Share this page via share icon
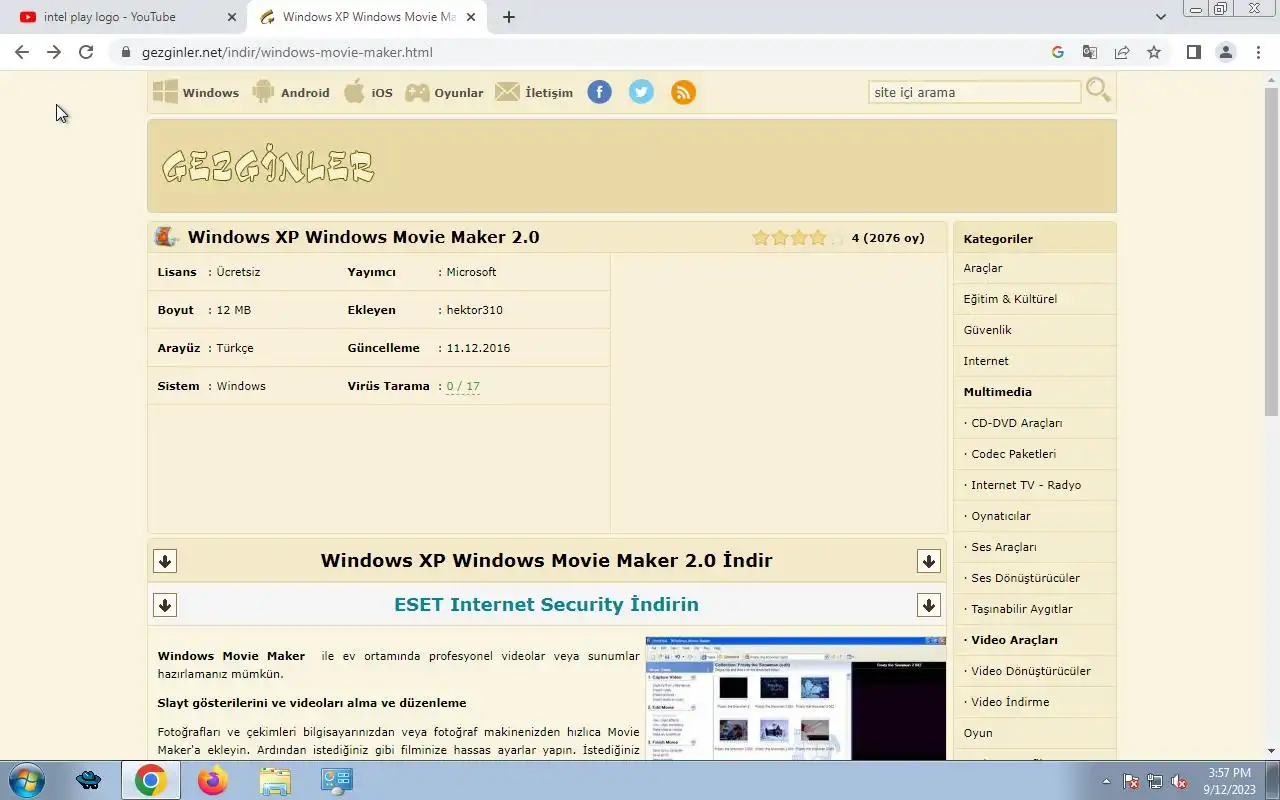The image size is (1280, 800). [1122, 52]
